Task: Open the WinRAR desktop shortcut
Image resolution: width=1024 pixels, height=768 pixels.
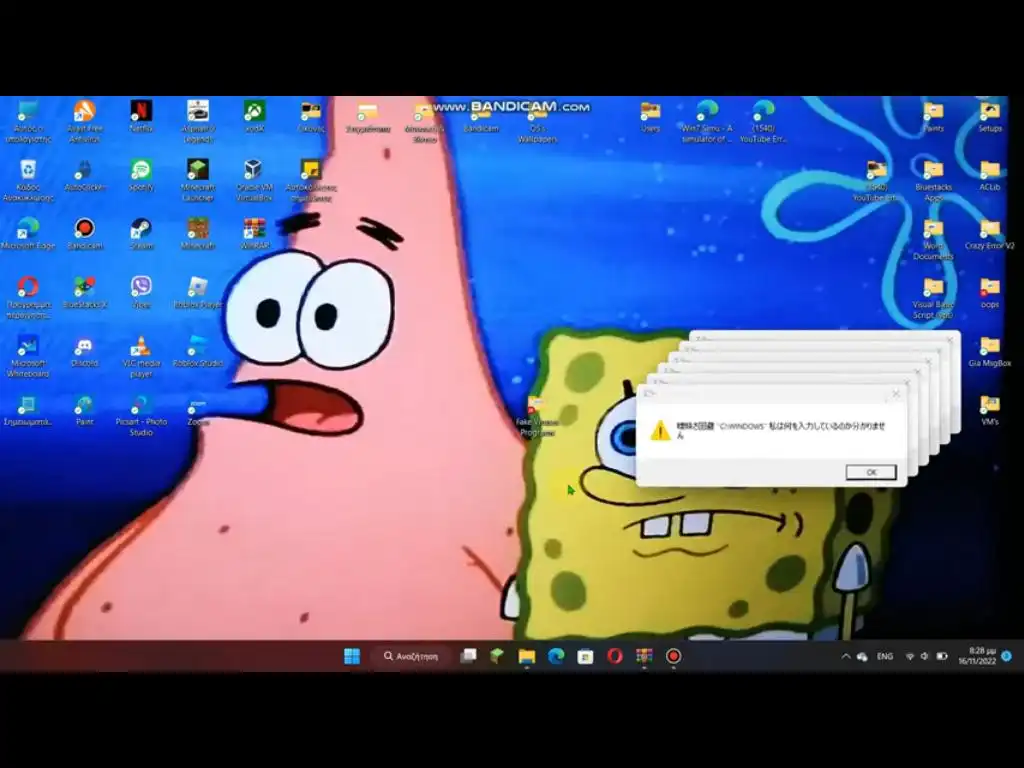Action: (x=254, y=234)
